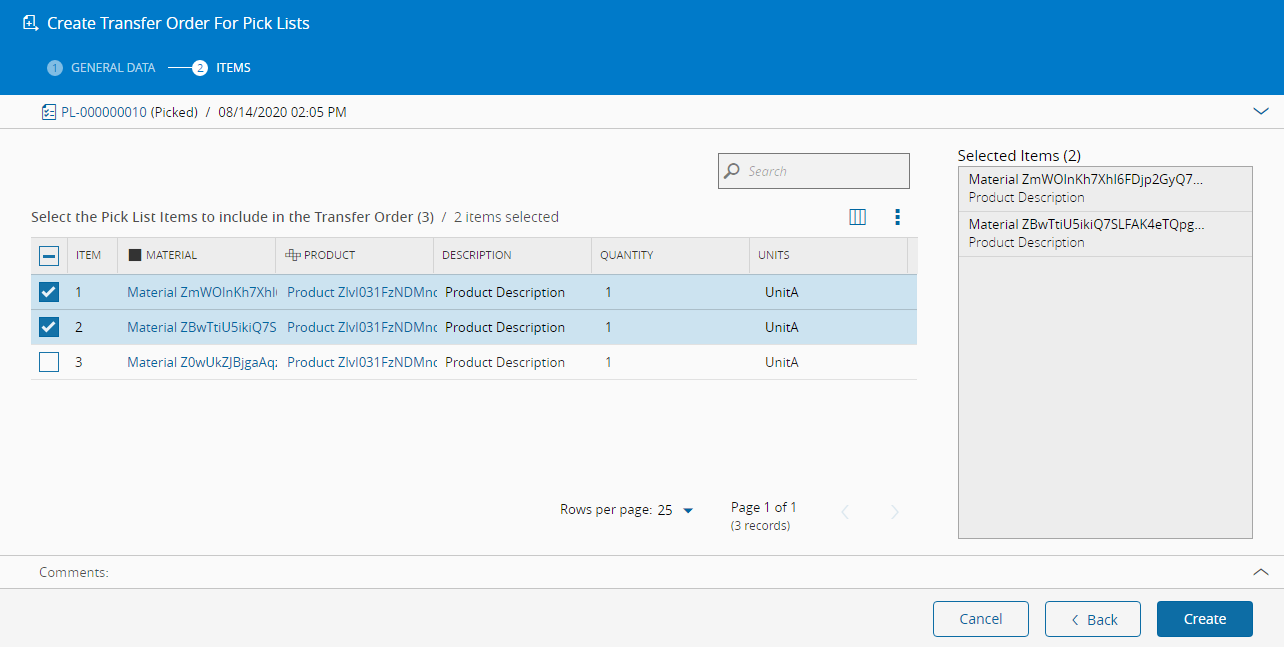The image size is (1284, 647).
Task: Expand the pick list header chevron
Action: [x=1261, y=112]
